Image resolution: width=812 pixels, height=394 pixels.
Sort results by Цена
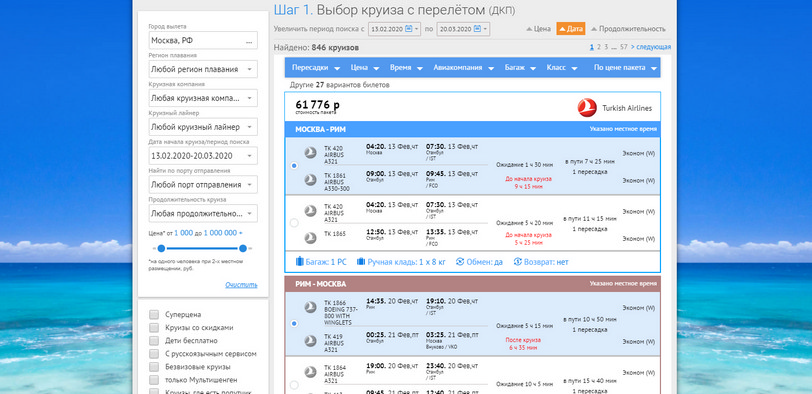pos(538,29)
